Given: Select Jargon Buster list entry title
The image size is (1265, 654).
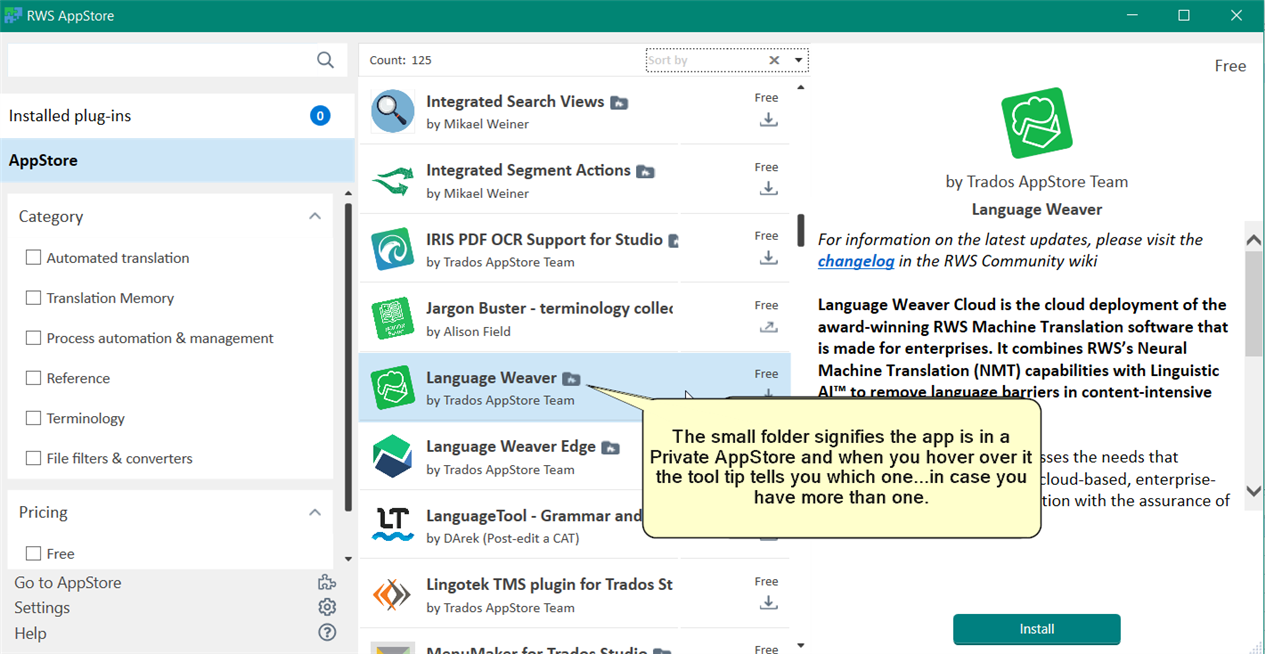Looking at the screenshot, I should (x=549, y=308).
